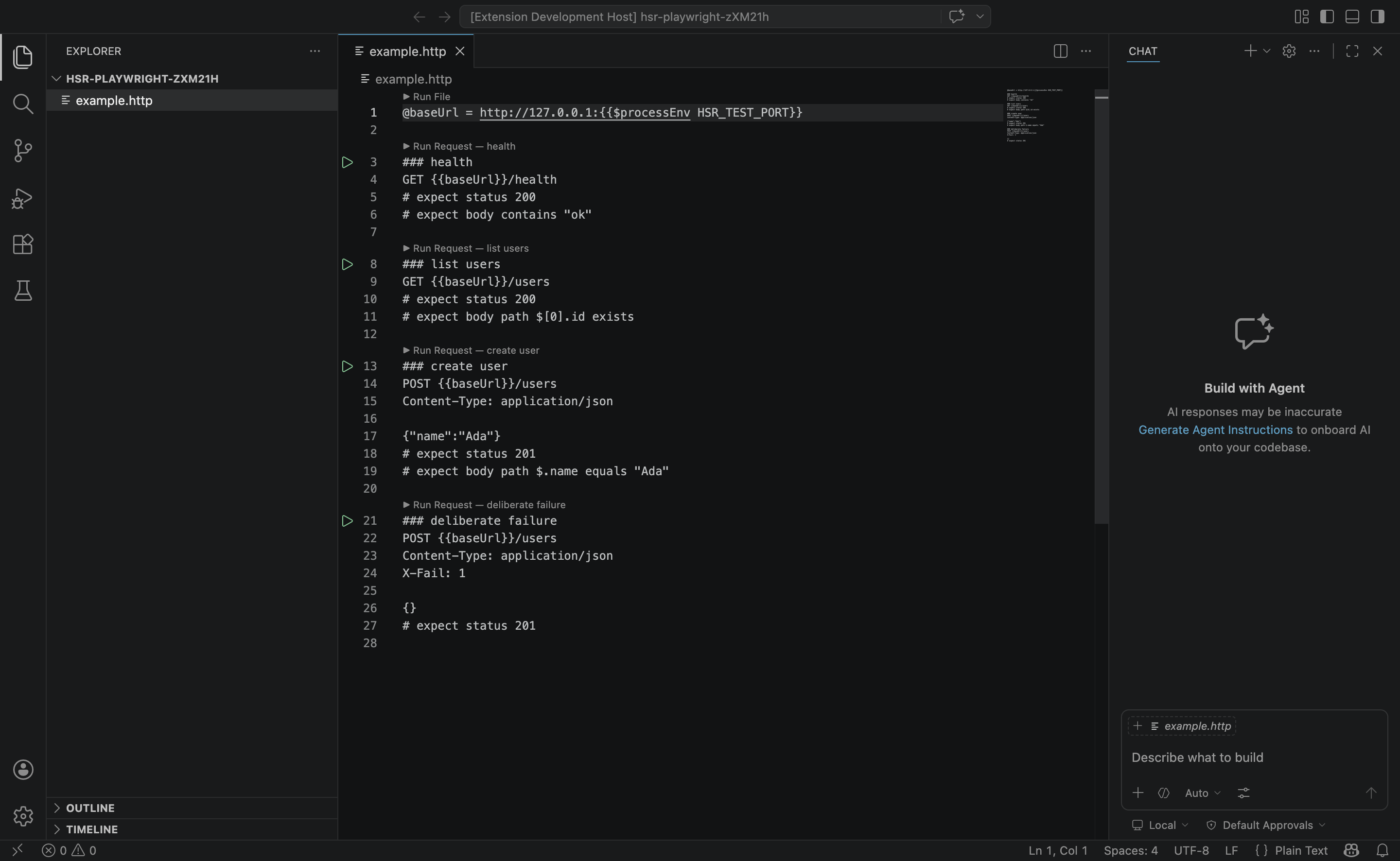Viewport: 1400px width, 861px height.
Task: Open Copilot status icon in status bar
Action: tap(1351, 850)
